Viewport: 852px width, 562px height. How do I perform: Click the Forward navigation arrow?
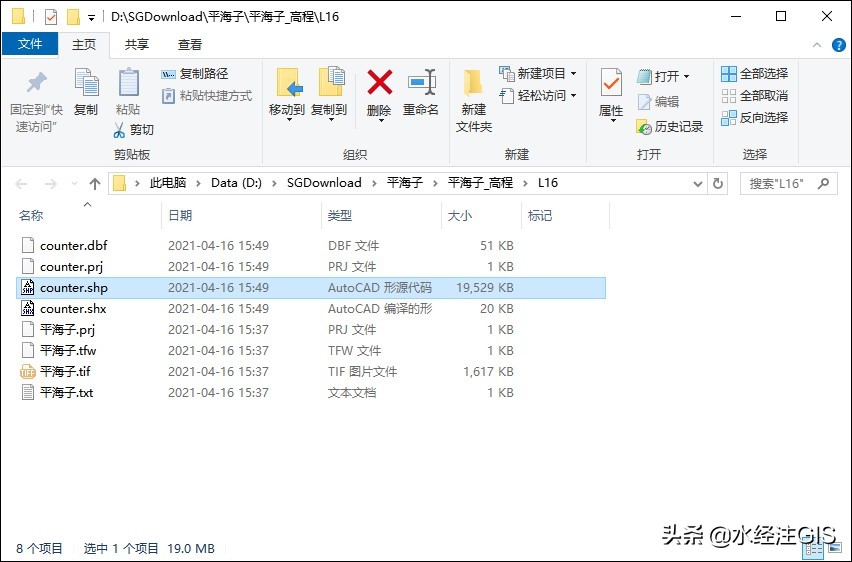tap(51, 184)
